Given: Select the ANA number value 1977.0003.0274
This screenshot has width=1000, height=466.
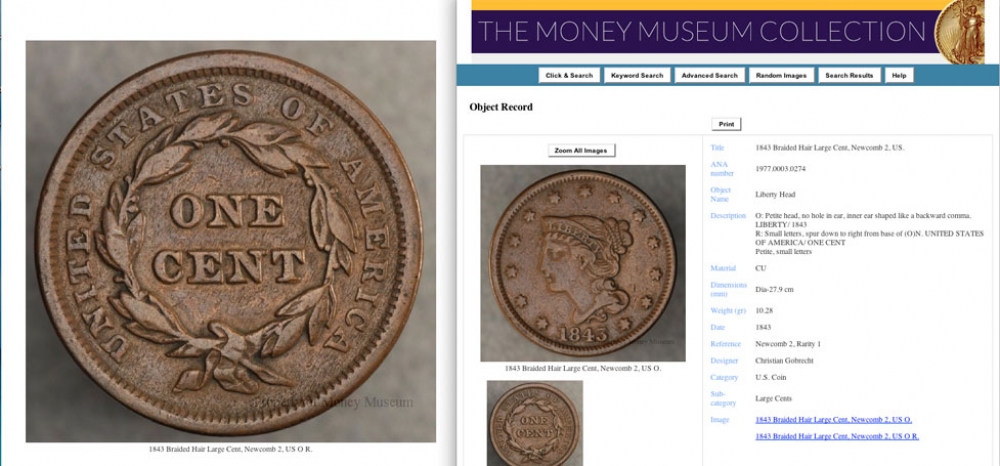Looking at the screenshot, I should (x=781, y=169).
